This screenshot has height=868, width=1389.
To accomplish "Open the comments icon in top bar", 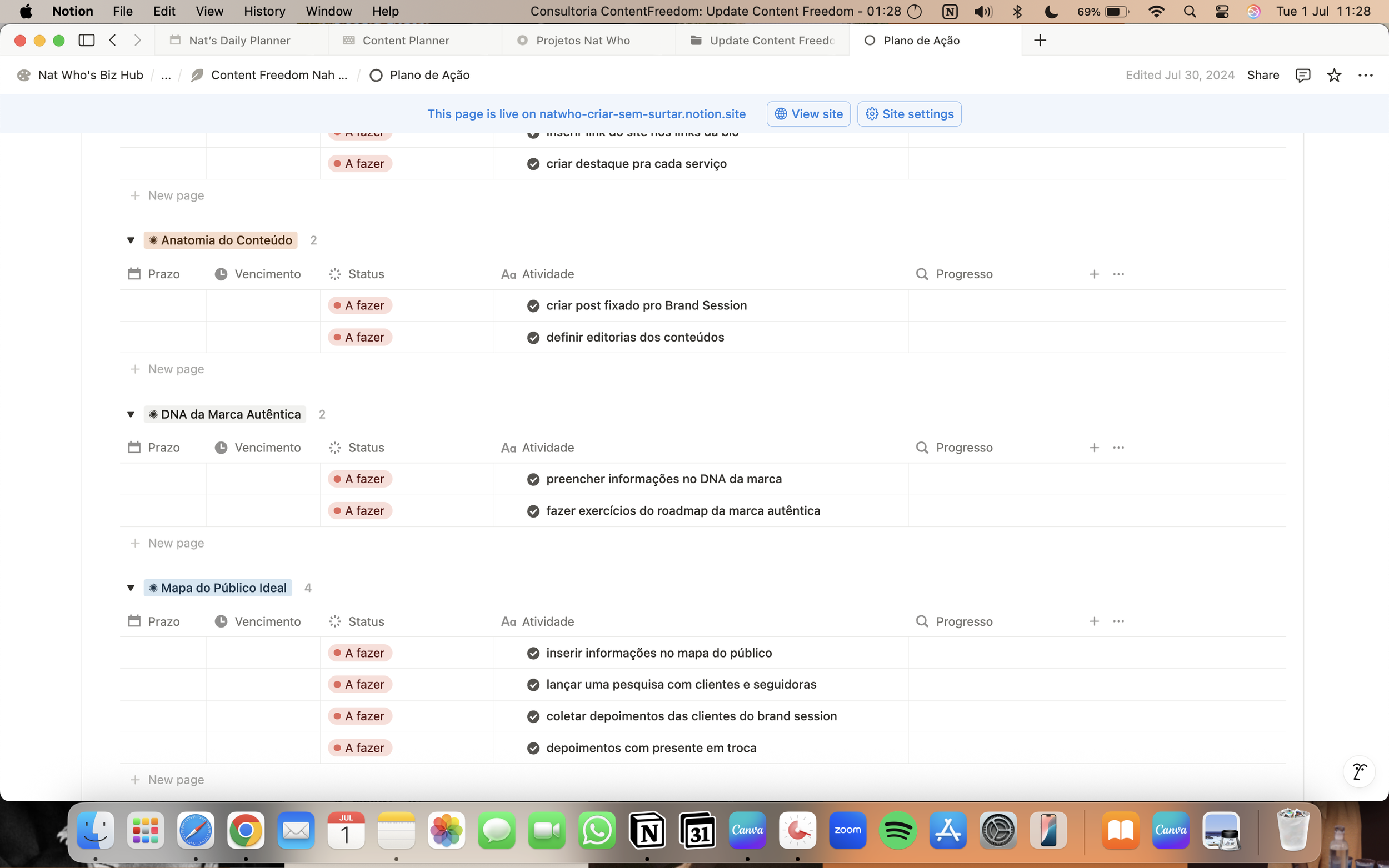I will point(1302,75).
